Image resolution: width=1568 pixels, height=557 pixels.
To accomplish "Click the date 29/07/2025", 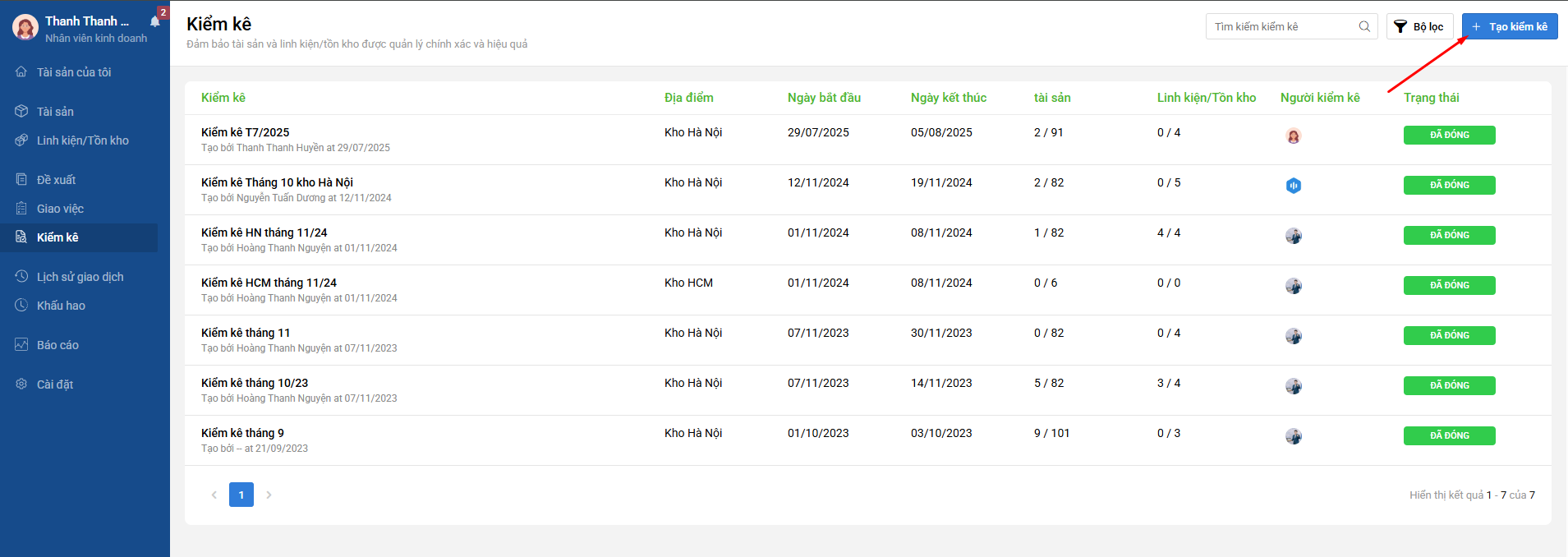I will click(818, 132).
